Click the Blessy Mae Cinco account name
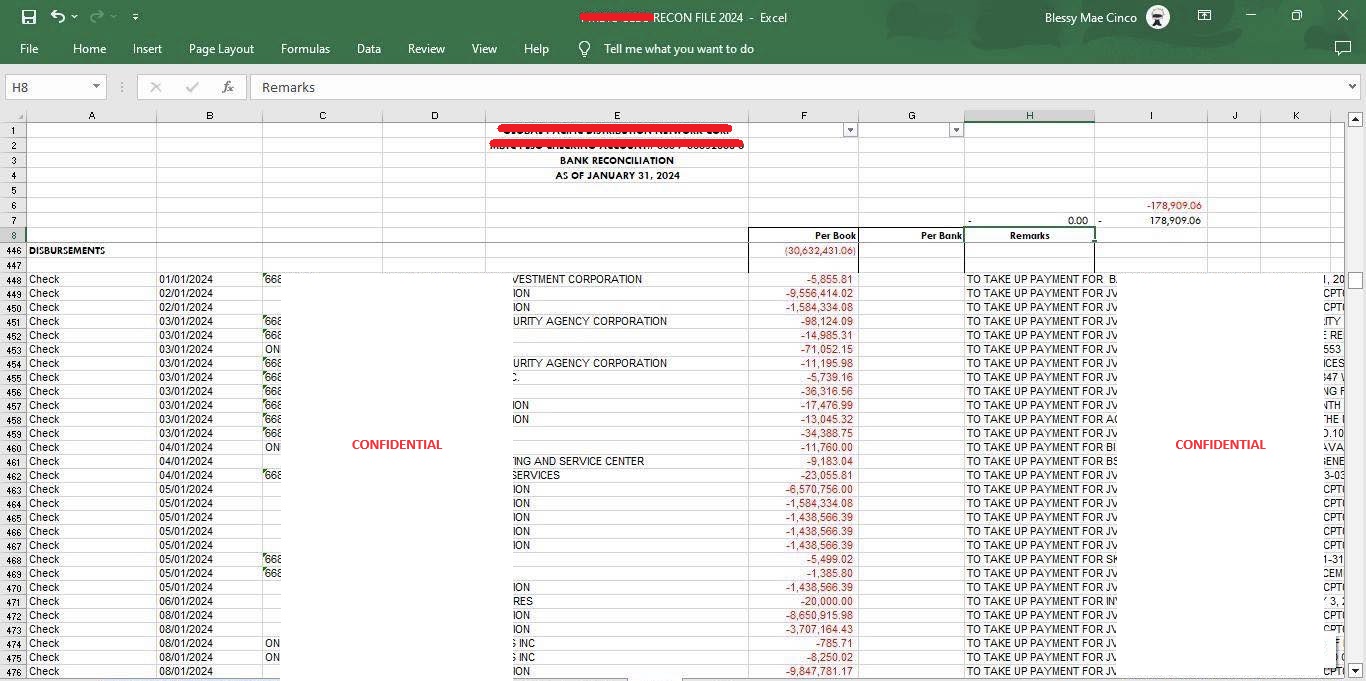Viewport: 1366px width, 681px height. tap(1091, 17)
